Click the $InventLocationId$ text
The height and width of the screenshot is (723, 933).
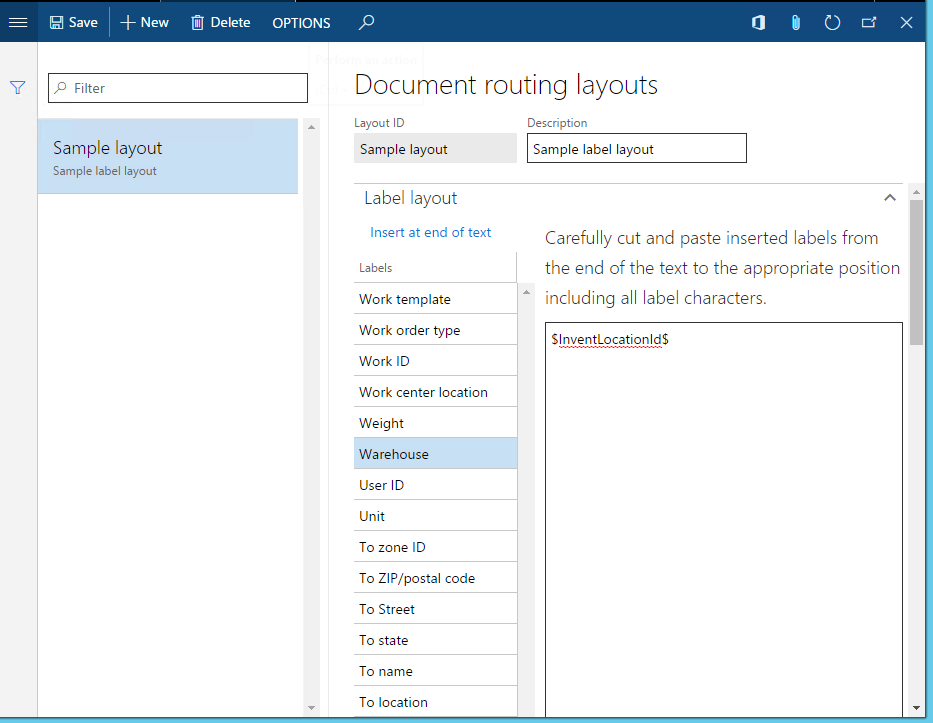(610, 339)
